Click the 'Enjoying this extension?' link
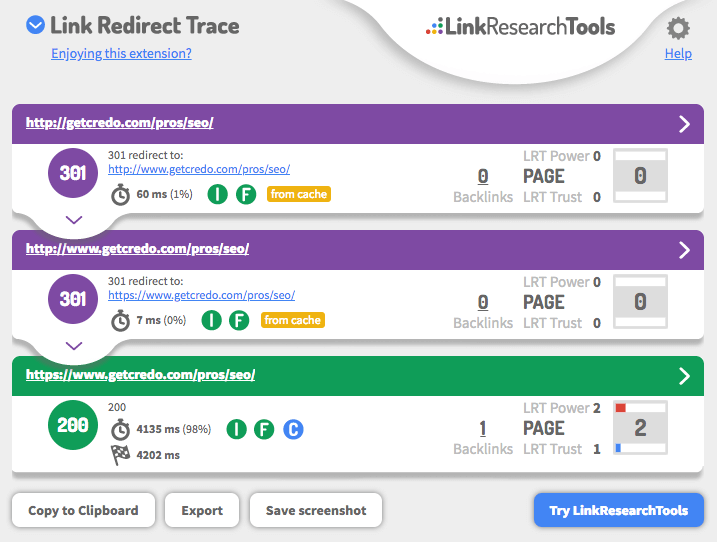 click(121, 54)
